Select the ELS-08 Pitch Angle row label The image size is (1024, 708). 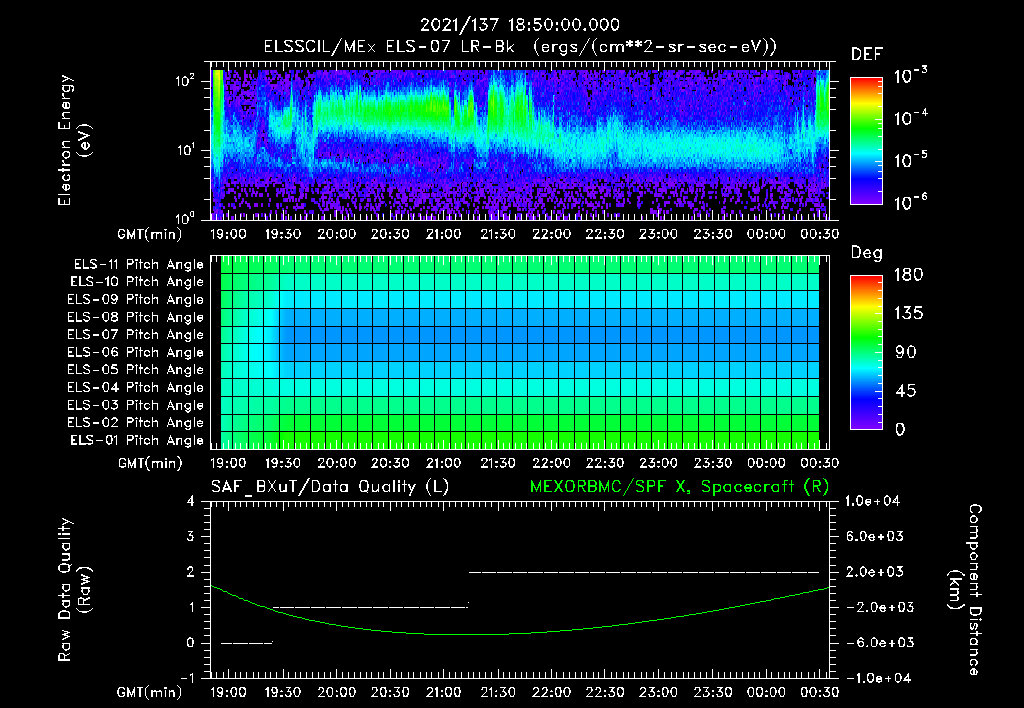coord(135,317)
